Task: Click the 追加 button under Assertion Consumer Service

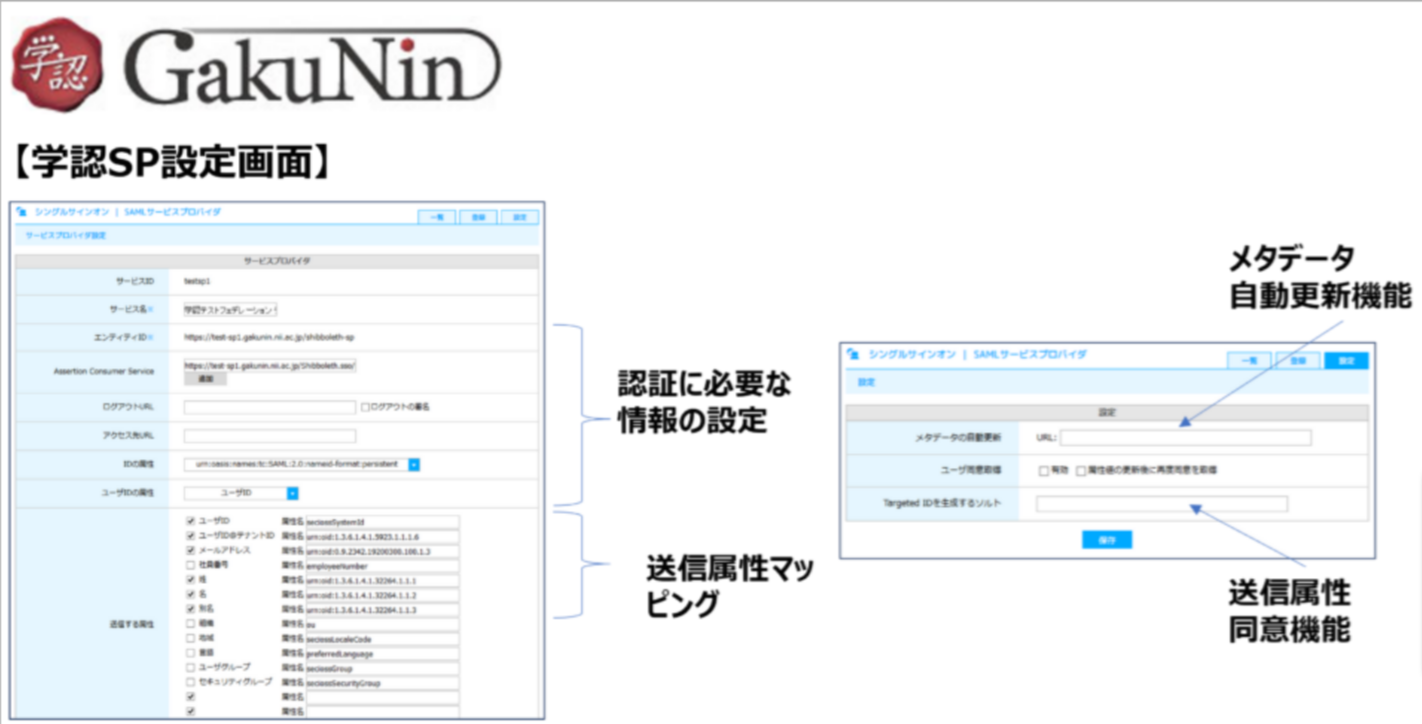Action: click(205, 379)
